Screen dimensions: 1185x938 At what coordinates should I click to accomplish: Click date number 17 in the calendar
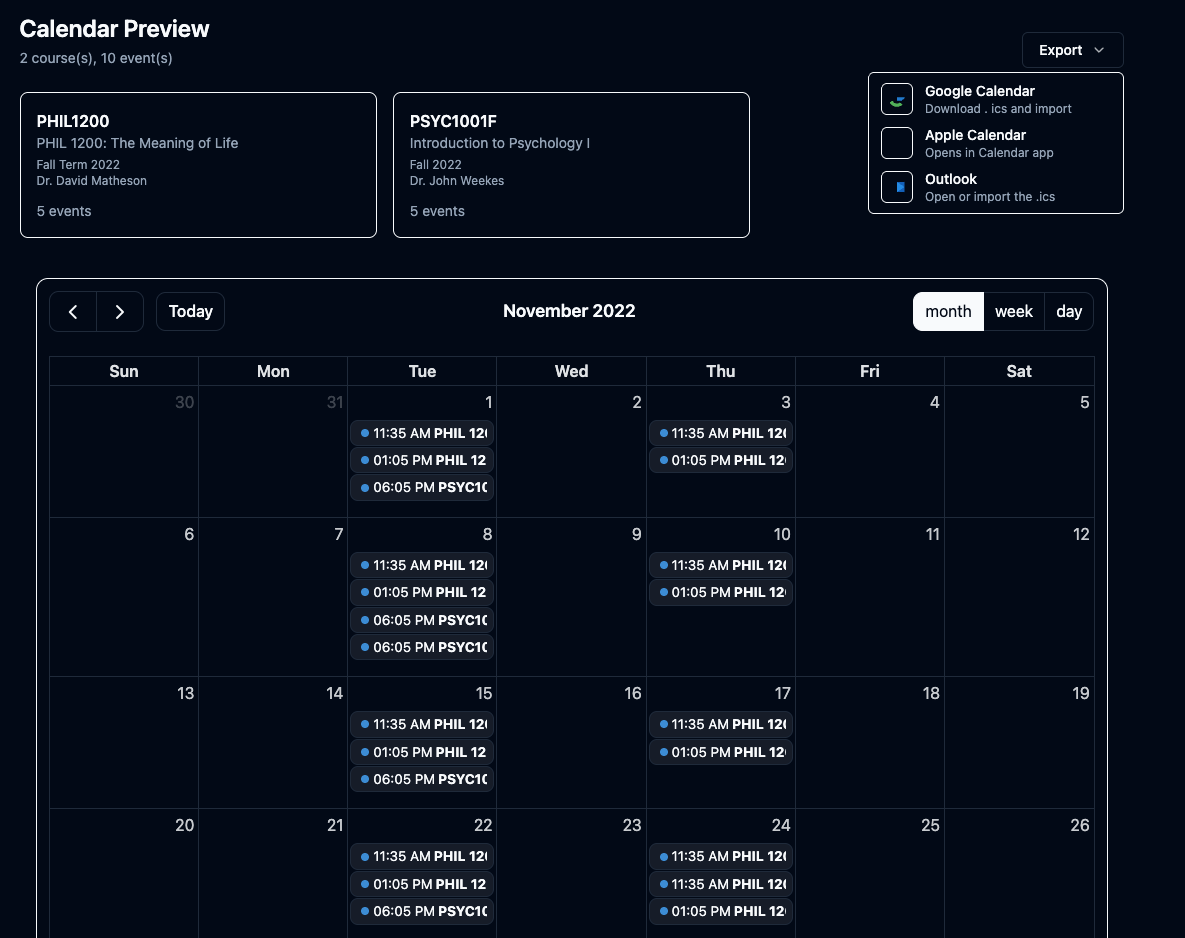tap(782, 694)
